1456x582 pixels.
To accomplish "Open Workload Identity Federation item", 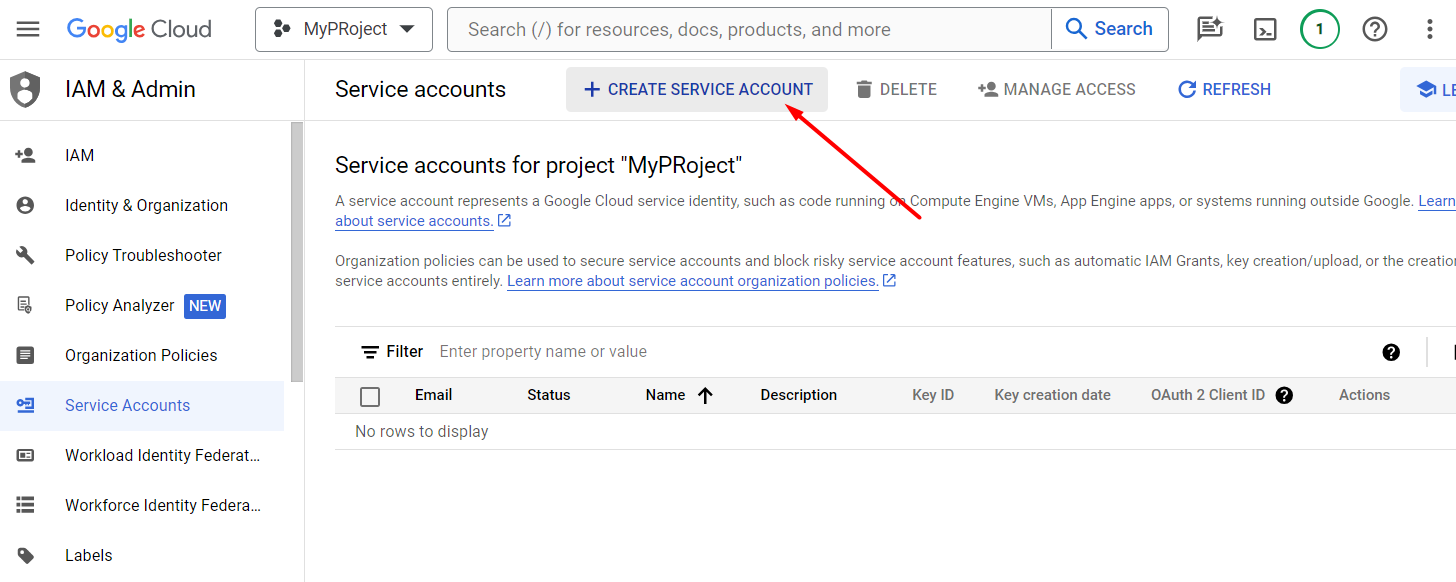I will tap(142, 455).
